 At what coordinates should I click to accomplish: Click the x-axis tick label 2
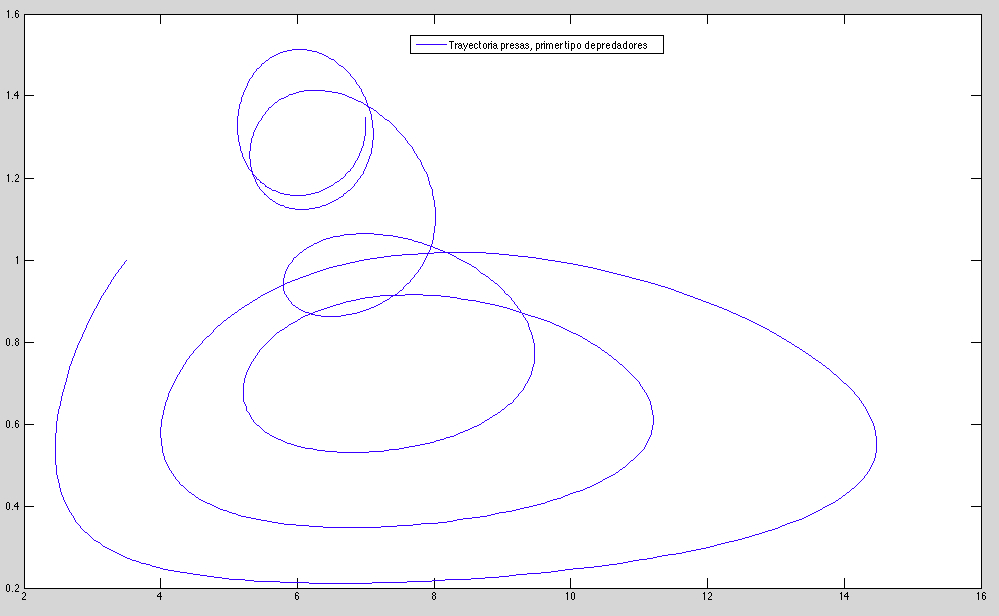point(23,600)
